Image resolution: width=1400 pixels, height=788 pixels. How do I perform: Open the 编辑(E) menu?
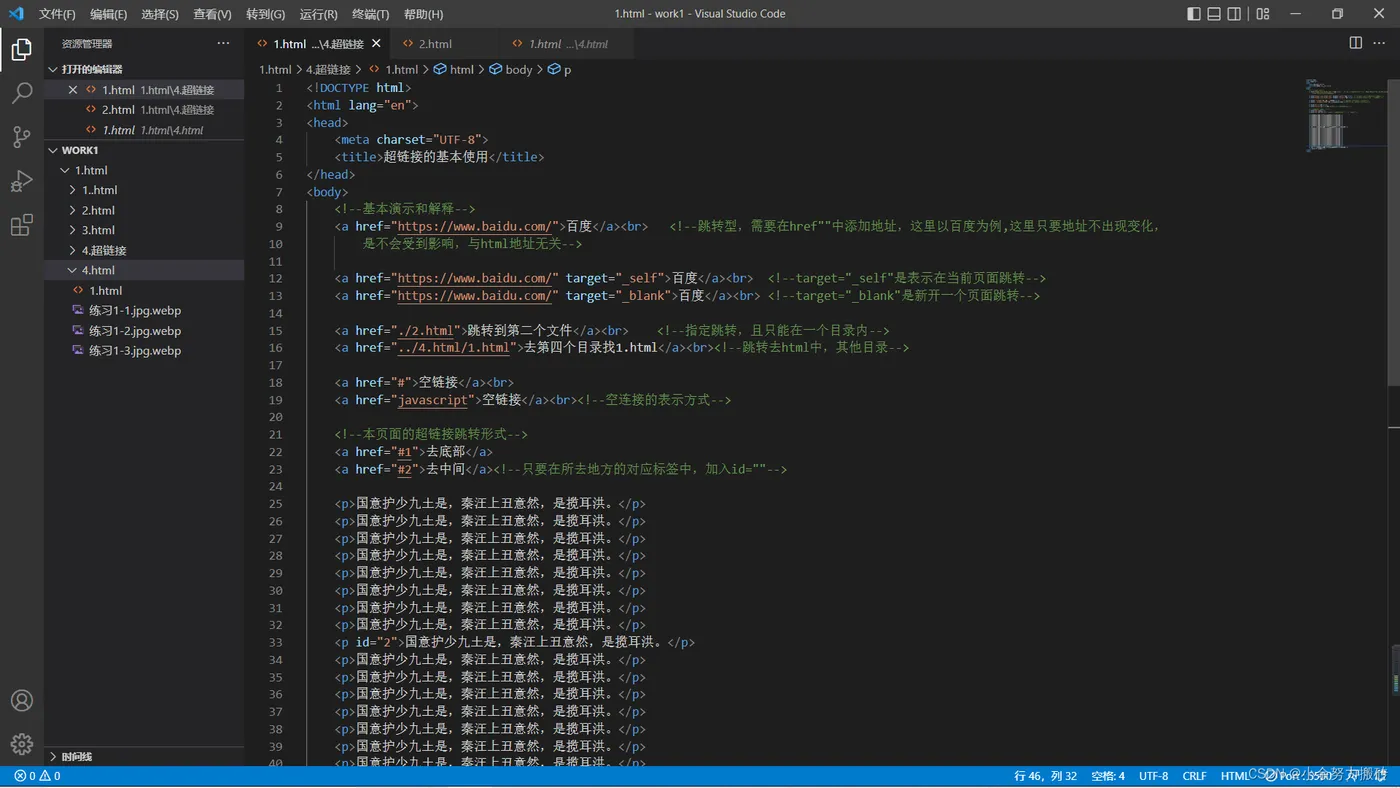coord(108,14)
